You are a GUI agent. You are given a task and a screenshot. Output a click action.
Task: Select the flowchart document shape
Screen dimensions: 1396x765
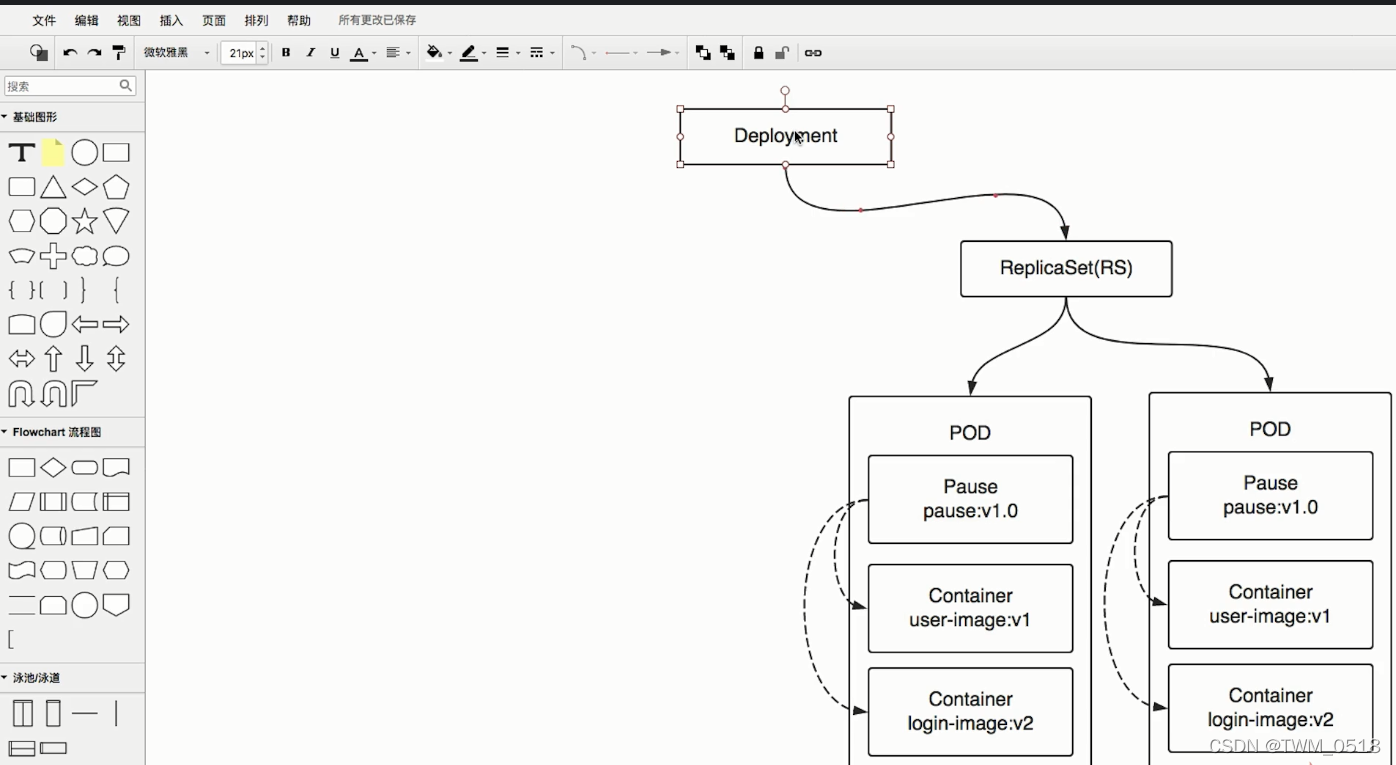click(x=116, y=467)
